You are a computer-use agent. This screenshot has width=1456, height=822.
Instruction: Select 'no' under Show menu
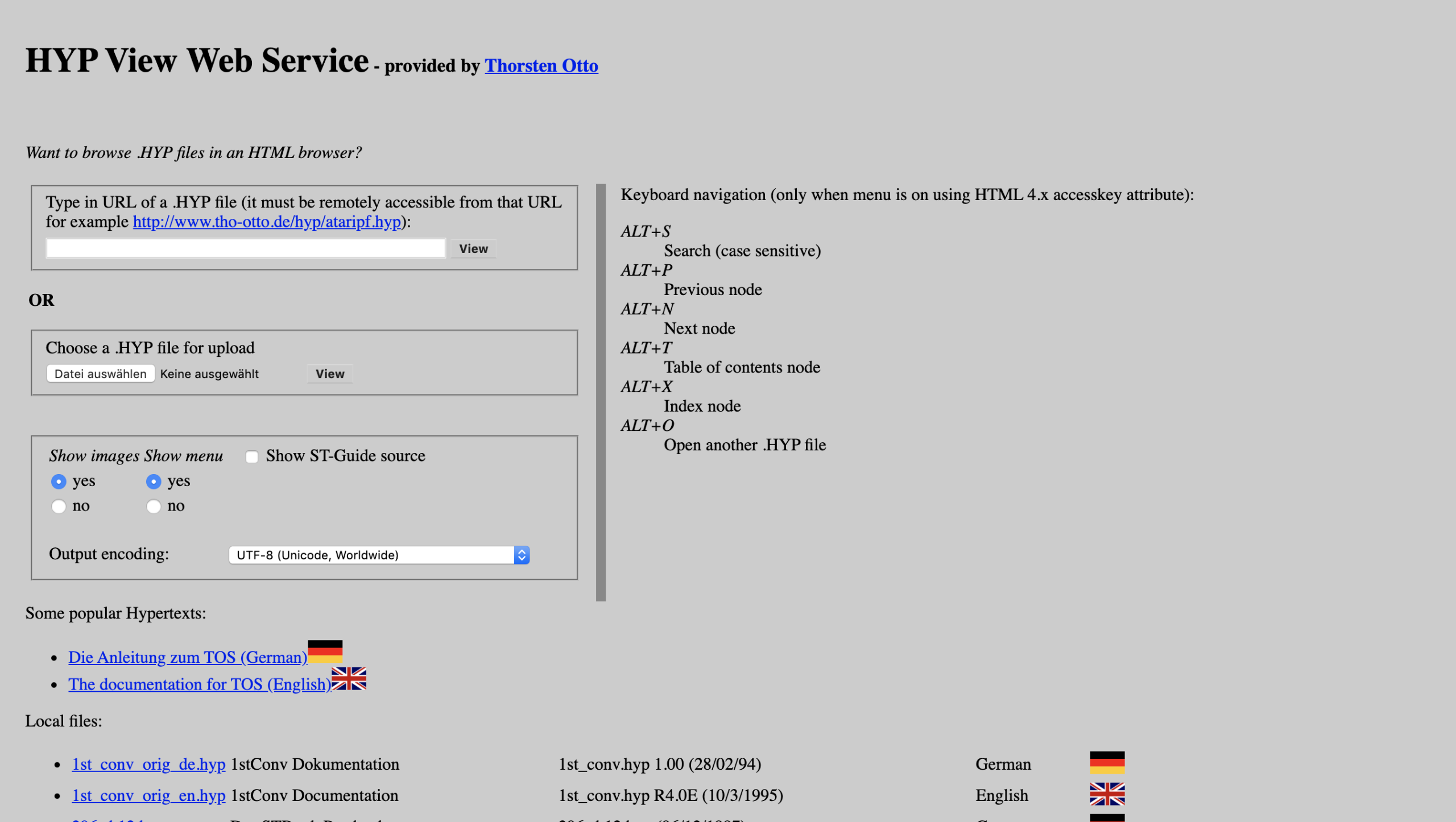click(154, 506)
